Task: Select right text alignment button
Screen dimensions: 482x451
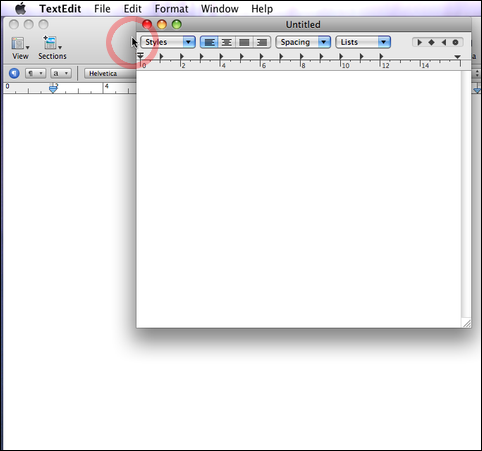Action: pyautogui.click(x=262, y=42)
